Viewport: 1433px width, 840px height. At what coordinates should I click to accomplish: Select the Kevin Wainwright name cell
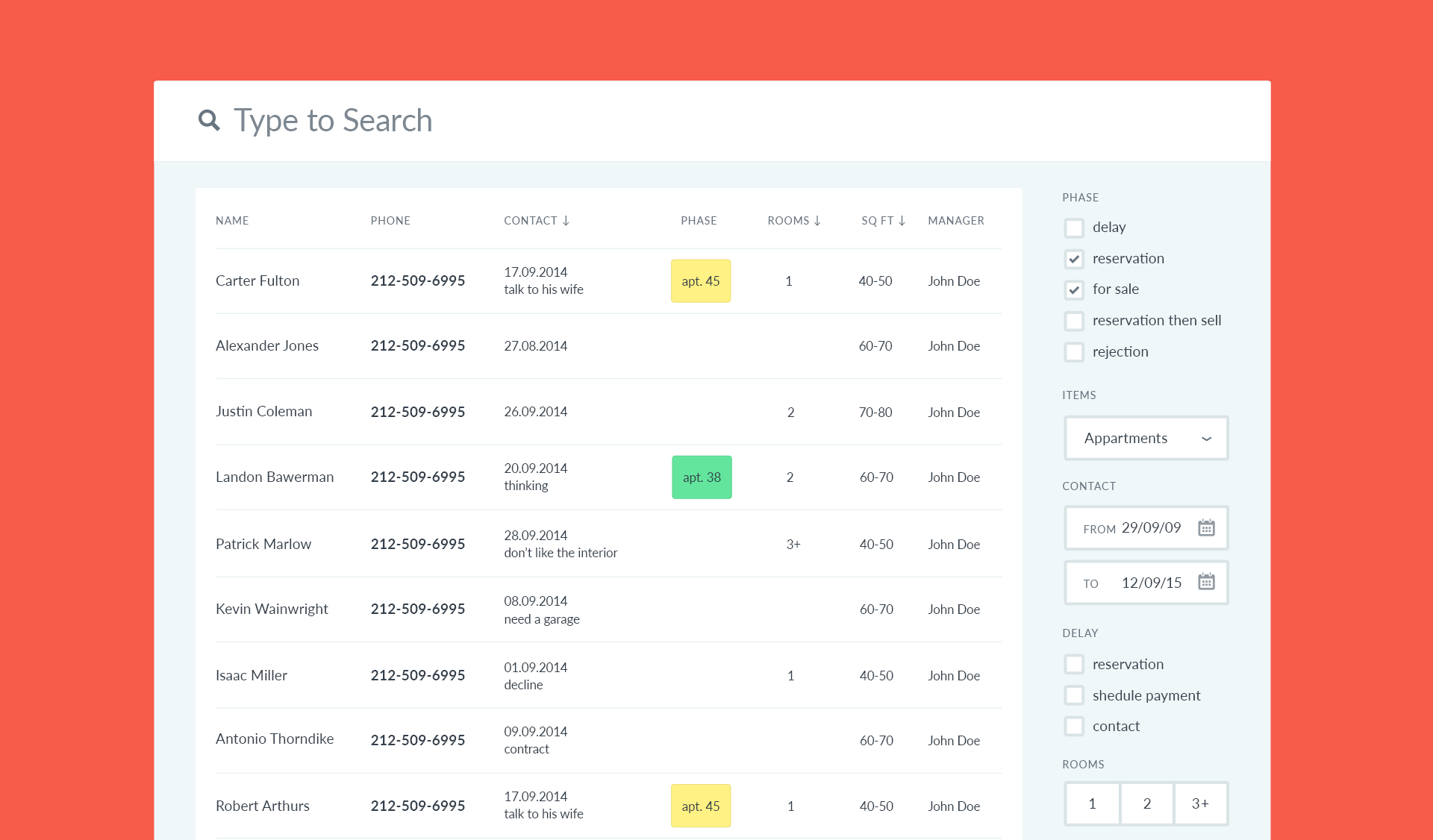tap(272, 609)
